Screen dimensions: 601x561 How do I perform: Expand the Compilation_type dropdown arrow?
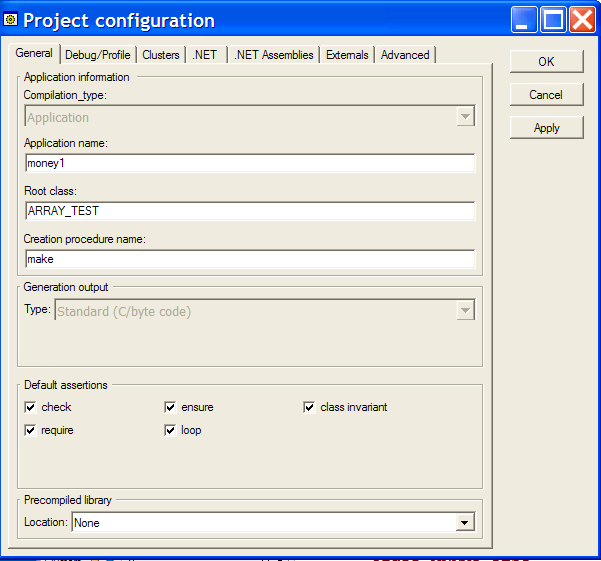pos(464,117)
